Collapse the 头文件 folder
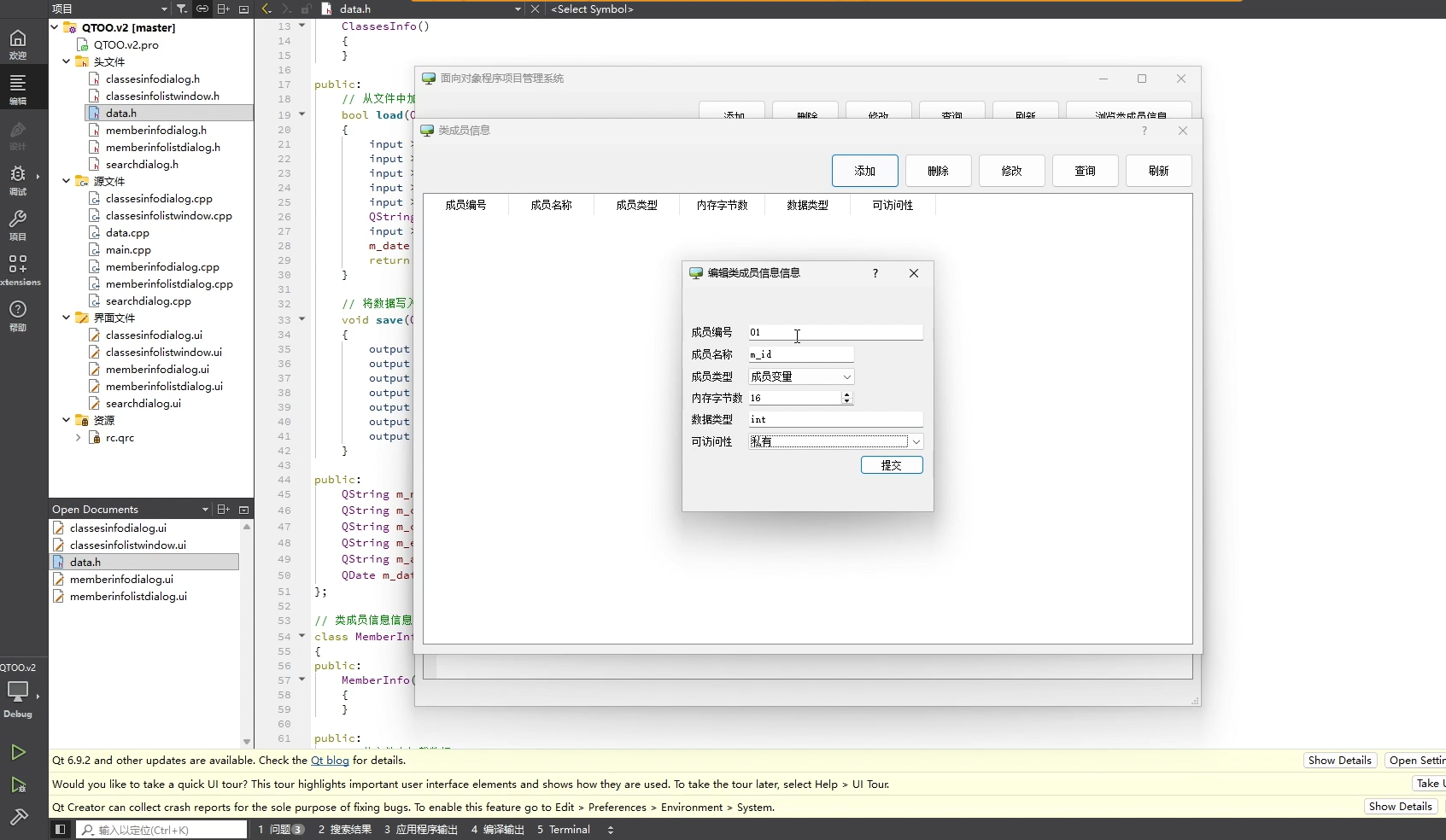 (x=67, y=61)
